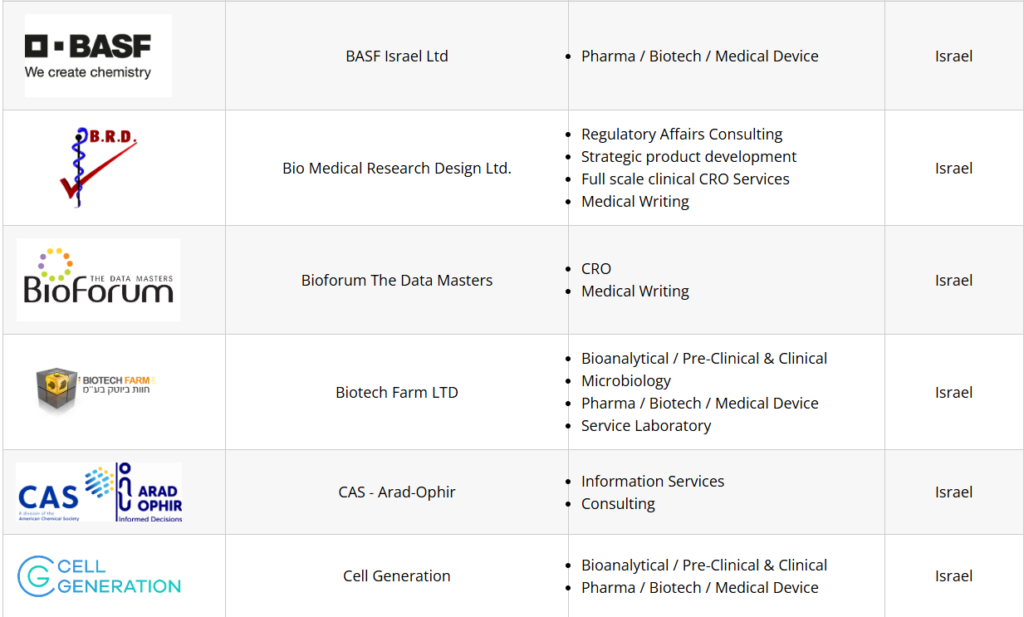Screen dimensions: 1024x617
Task: Open the CAS - Arad-Ophir company entry
Action: click(397, 492)
